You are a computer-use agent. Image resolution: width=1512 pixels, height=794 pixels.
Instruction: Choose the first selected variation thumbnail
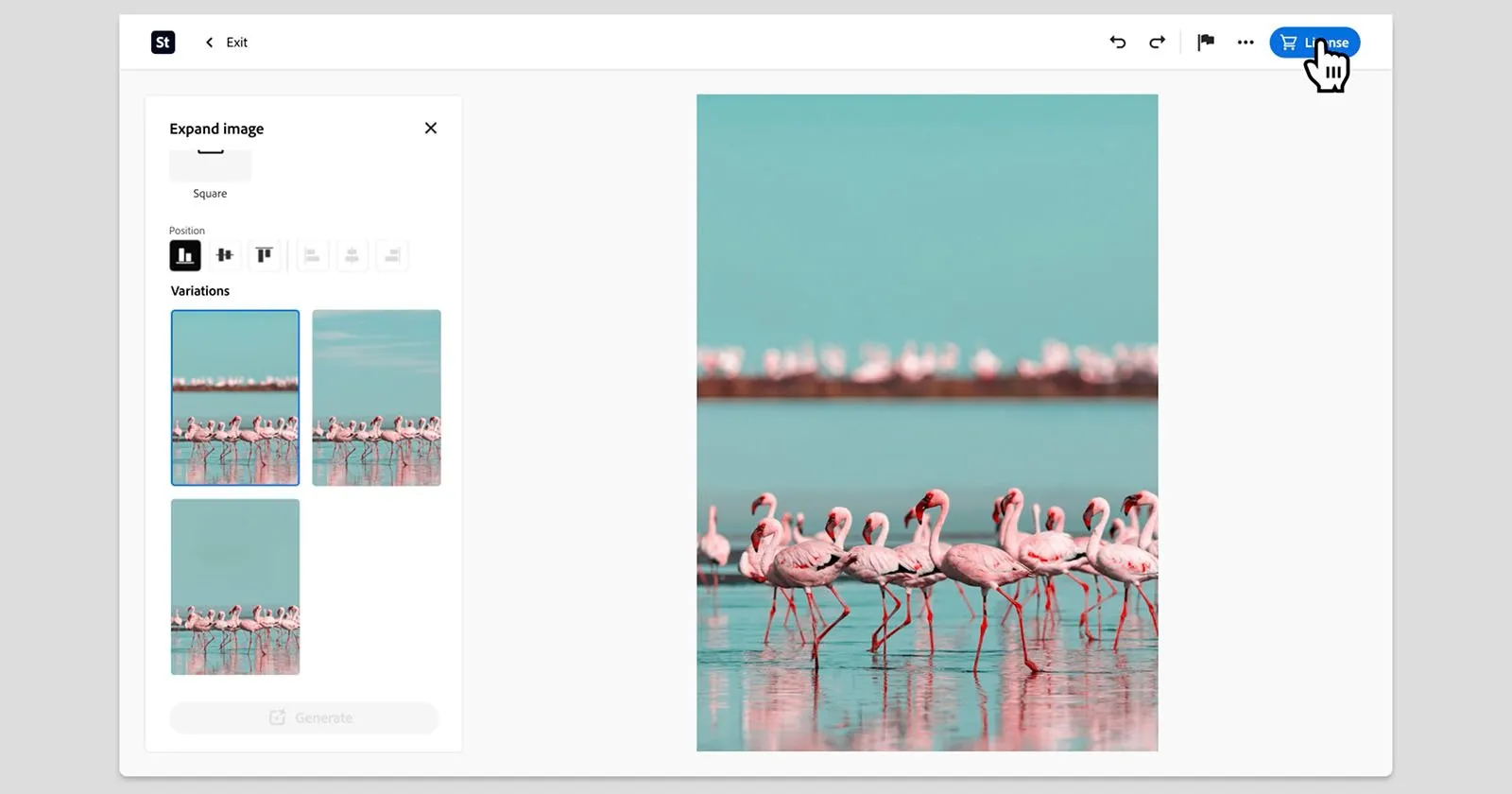point(235,398)
